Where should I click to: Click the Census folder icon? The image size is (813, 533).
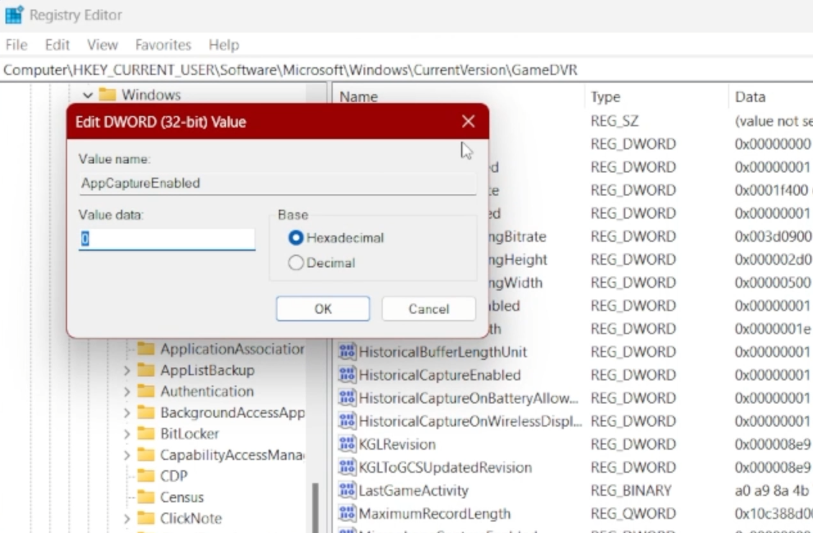click(x=146, y=497)
